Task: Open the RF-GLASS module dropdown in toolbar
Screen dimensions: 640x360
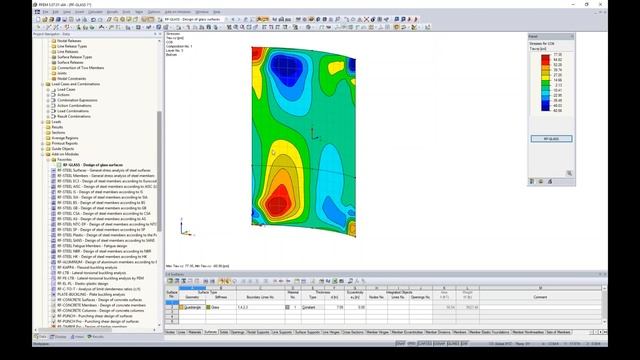Action: tap(227, 19)
